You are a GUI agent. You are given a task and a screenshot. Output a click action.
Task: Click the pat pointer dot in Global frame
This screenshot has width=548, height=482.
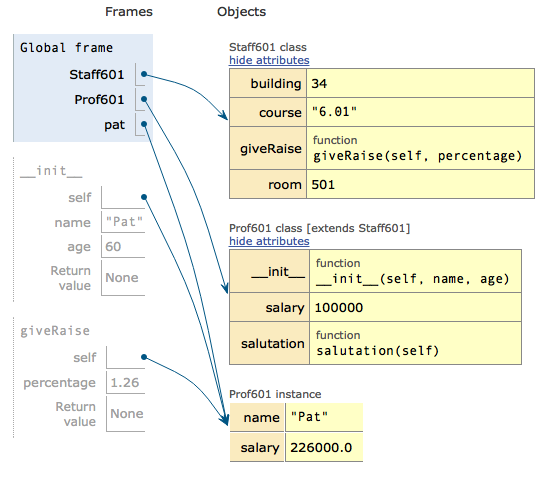coord(144,124)
